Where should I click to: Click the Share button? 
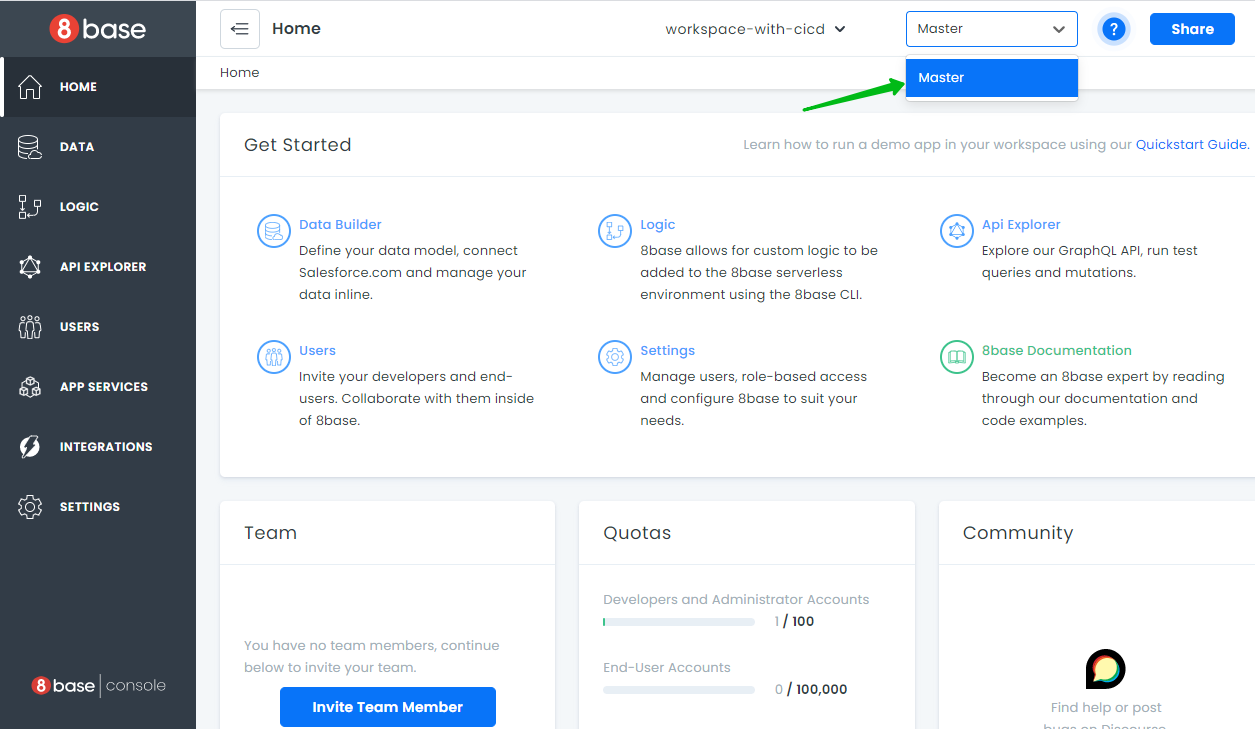click(x=1192, y=29)
